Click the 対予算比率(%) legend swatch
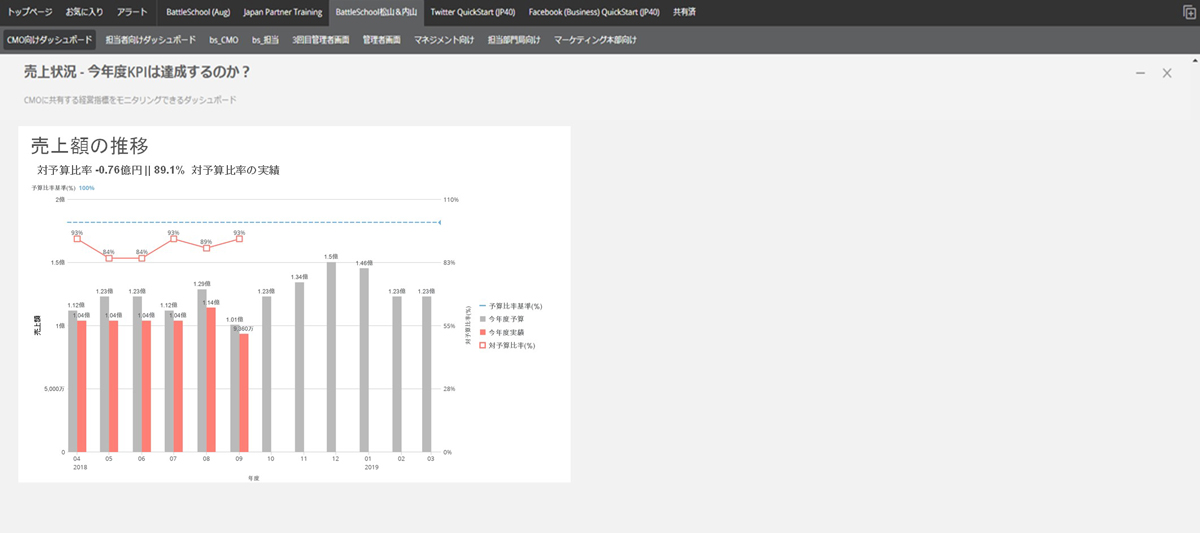The height and width of the screenshot is (533, 1200). 483,344
